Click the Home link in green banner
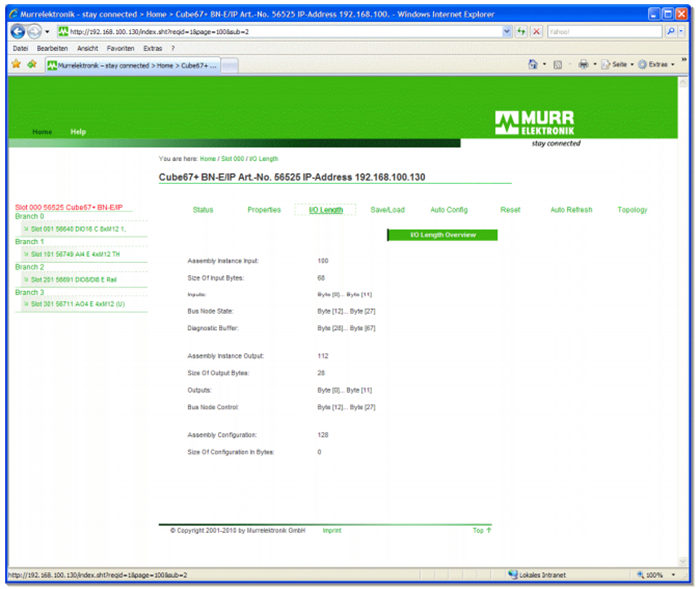Screen dimensions: 699x589 pyautogui.click(x=42, y=132)
